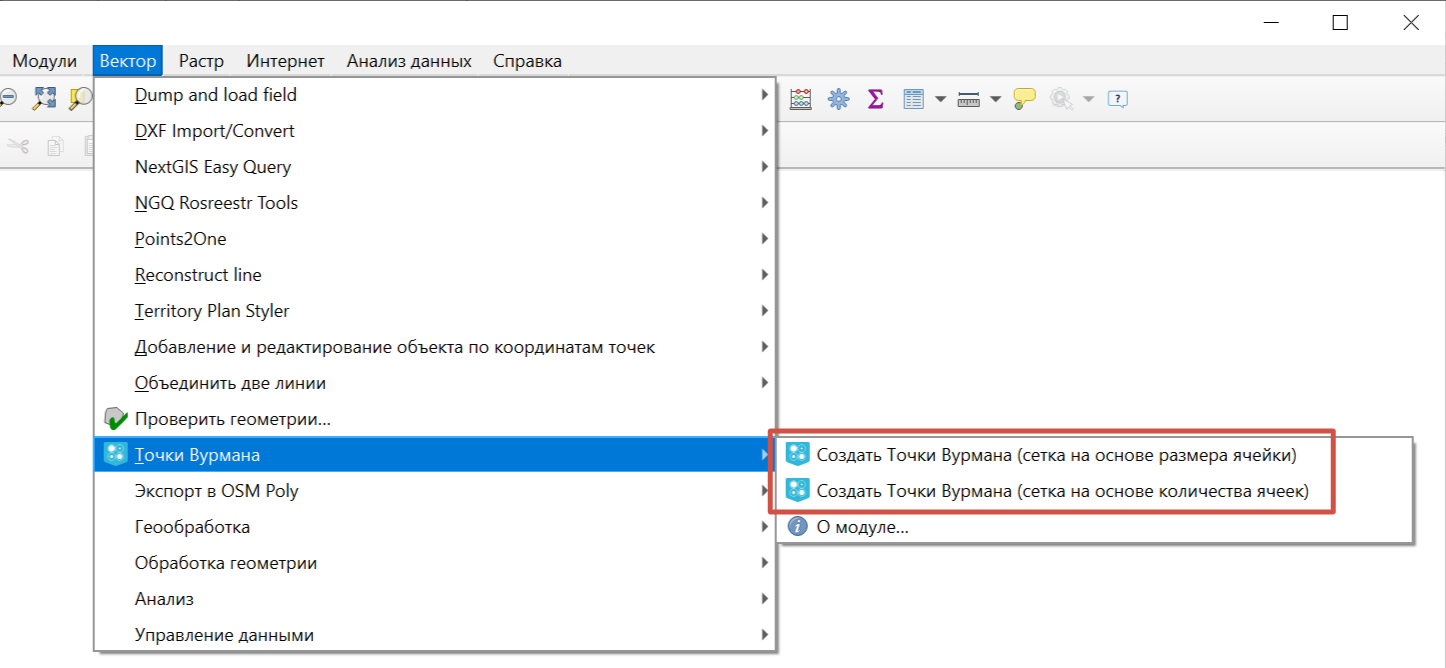Click the Copy features icon

pyautogui.click(x=55, y=146)
